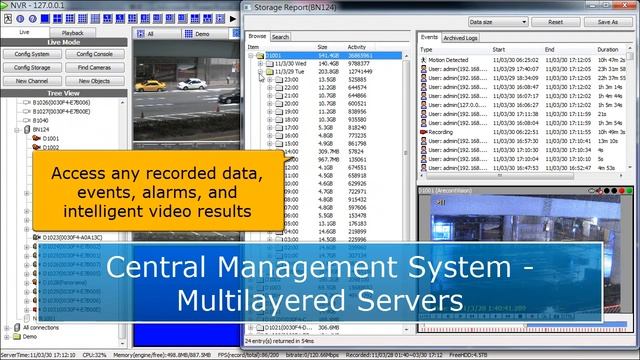Click the NVR application logo icon
Viewport: 640px width, 360px height.
[4, 5]
